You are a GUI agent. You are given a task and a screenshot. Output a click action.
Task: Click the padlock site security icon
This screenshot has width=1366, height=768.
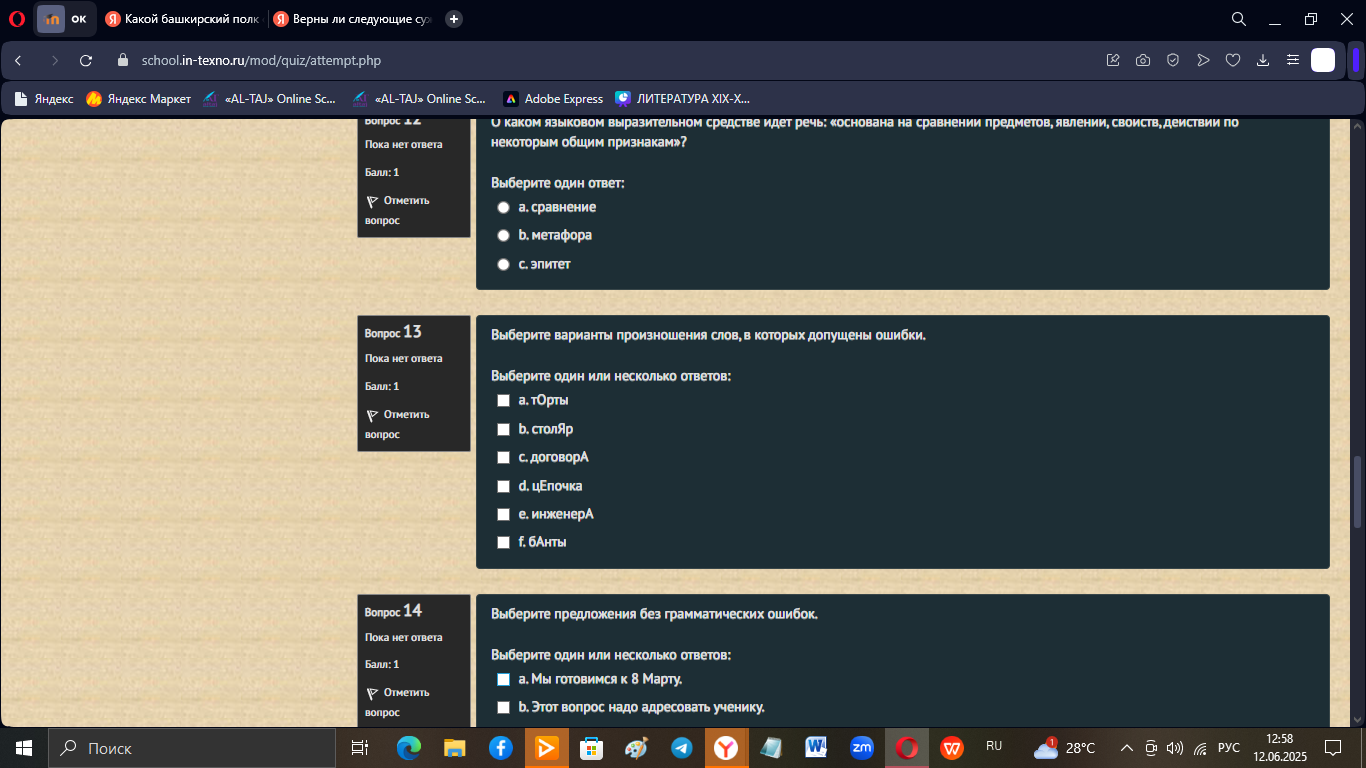(124, 61)
